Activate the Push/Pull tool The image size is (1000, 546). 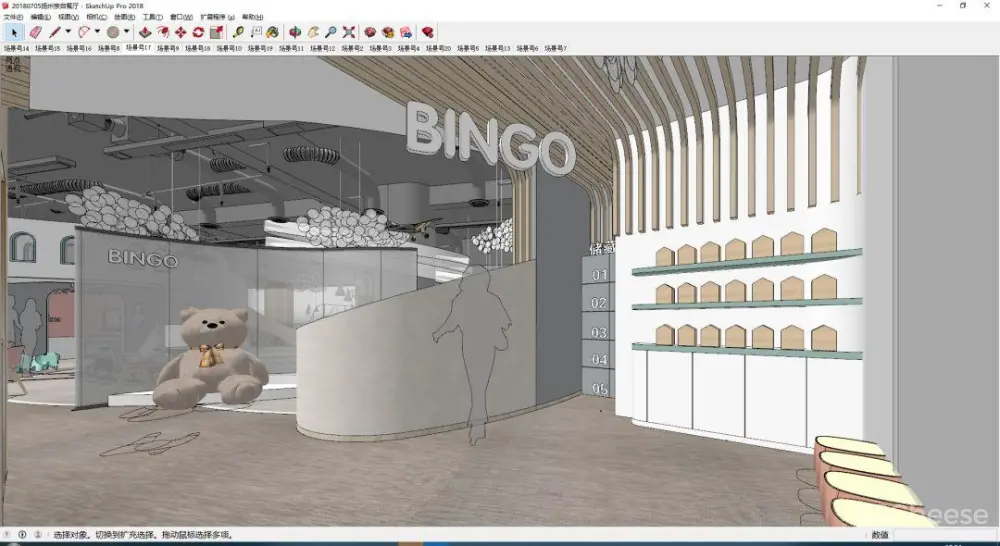[145, 32]
